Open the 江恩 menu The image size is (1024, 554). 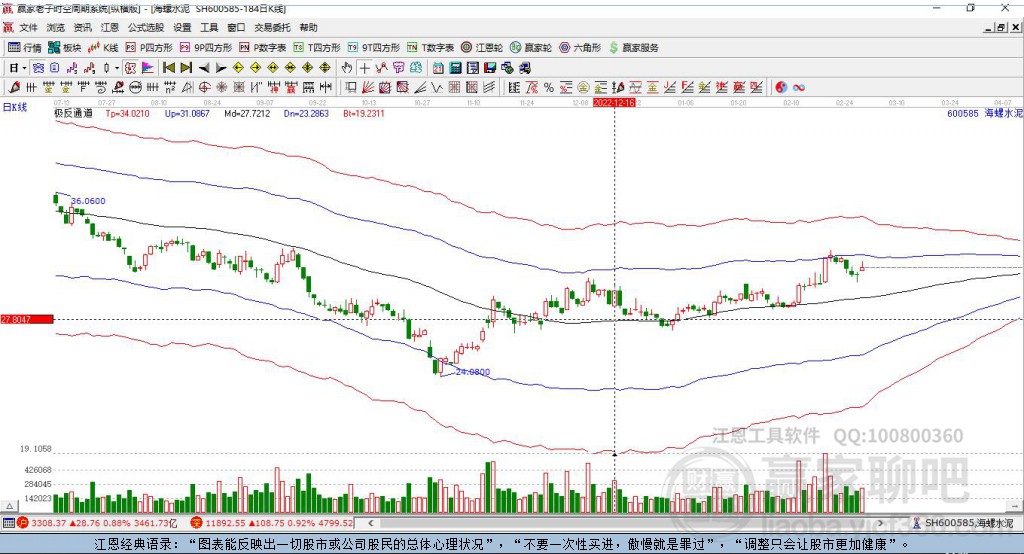[x=110, y=27]
